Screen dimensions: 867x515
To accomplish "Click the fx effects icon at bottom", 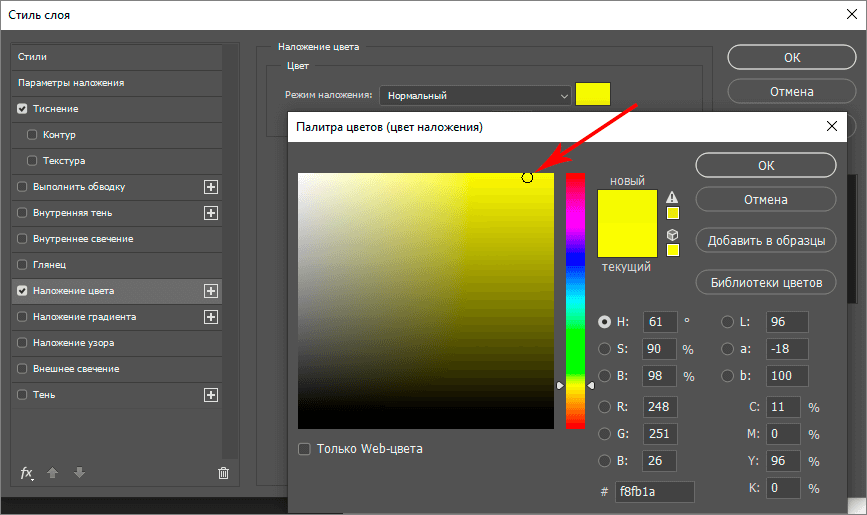I will [27, 473].
